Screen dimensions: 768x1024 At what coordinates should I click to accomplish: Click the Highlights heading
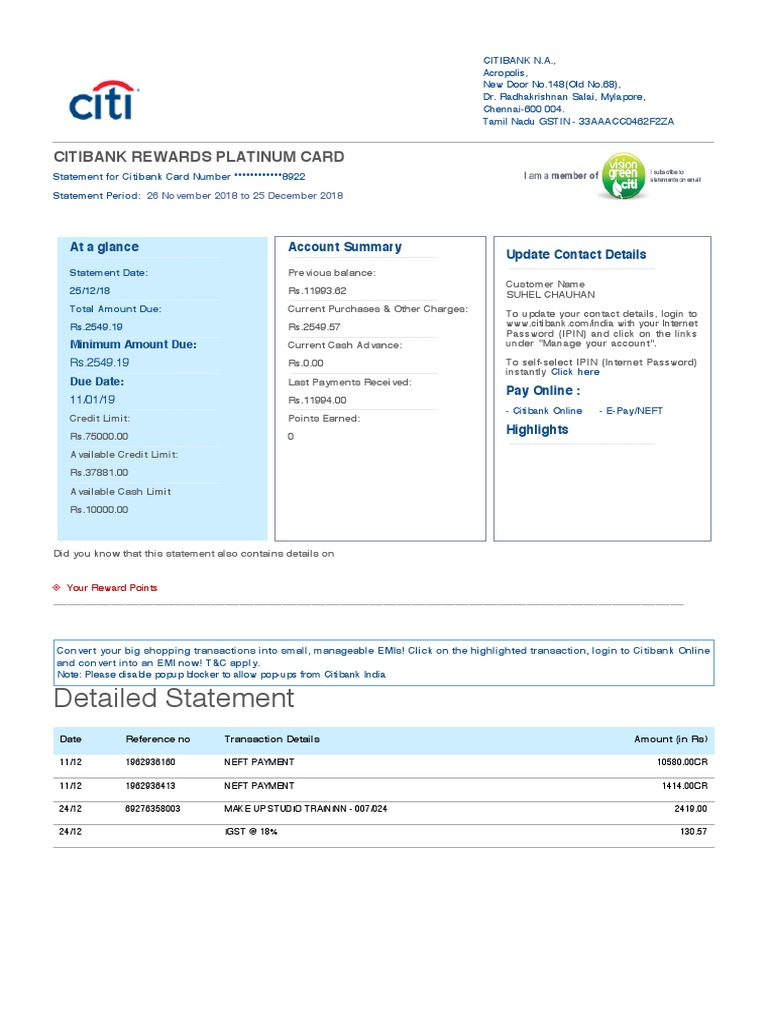tap(537, 430)
